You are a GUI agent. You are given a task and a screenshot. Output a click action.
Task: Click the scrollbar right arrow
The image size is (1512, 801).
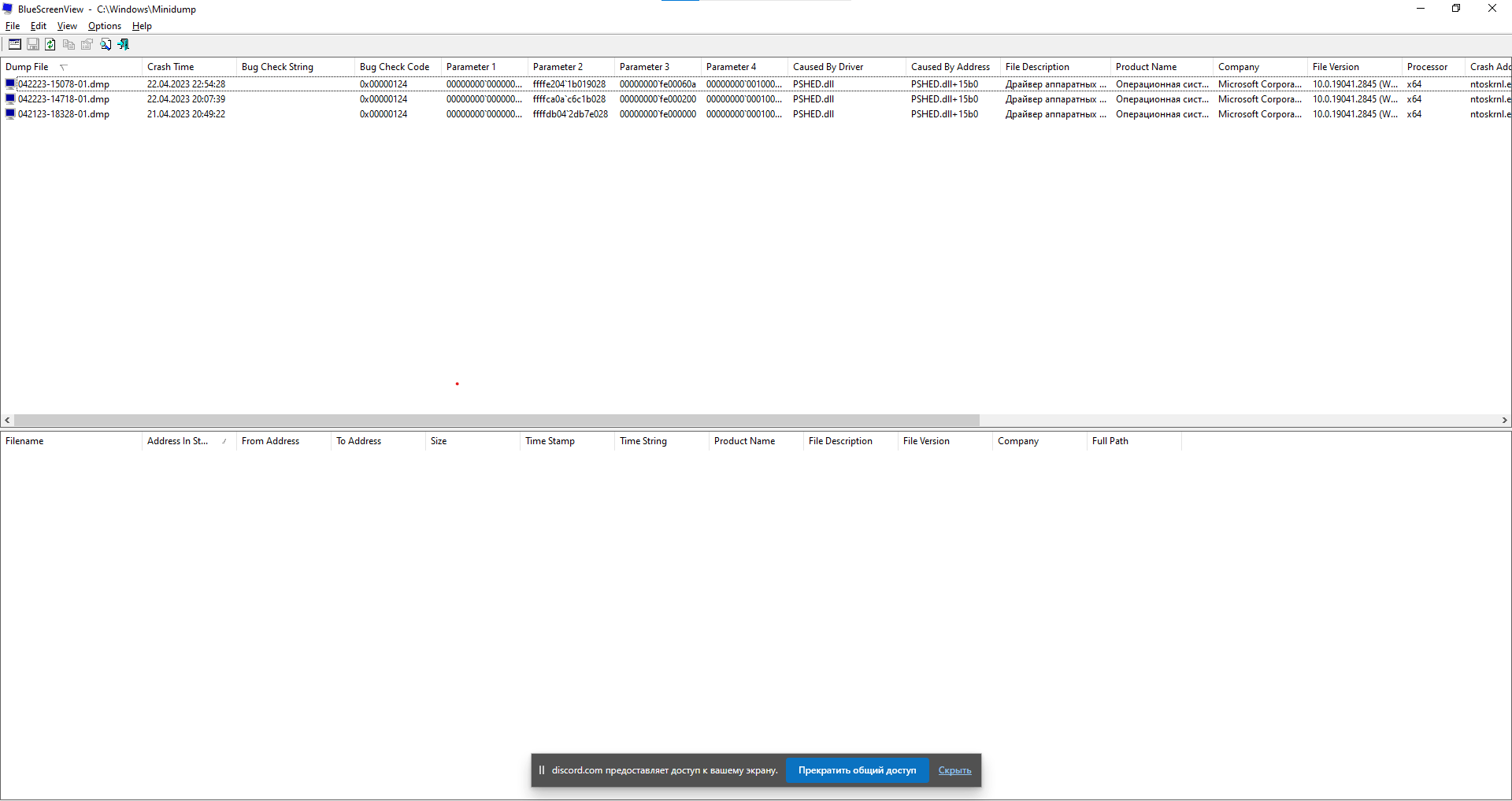point(1504,421)
